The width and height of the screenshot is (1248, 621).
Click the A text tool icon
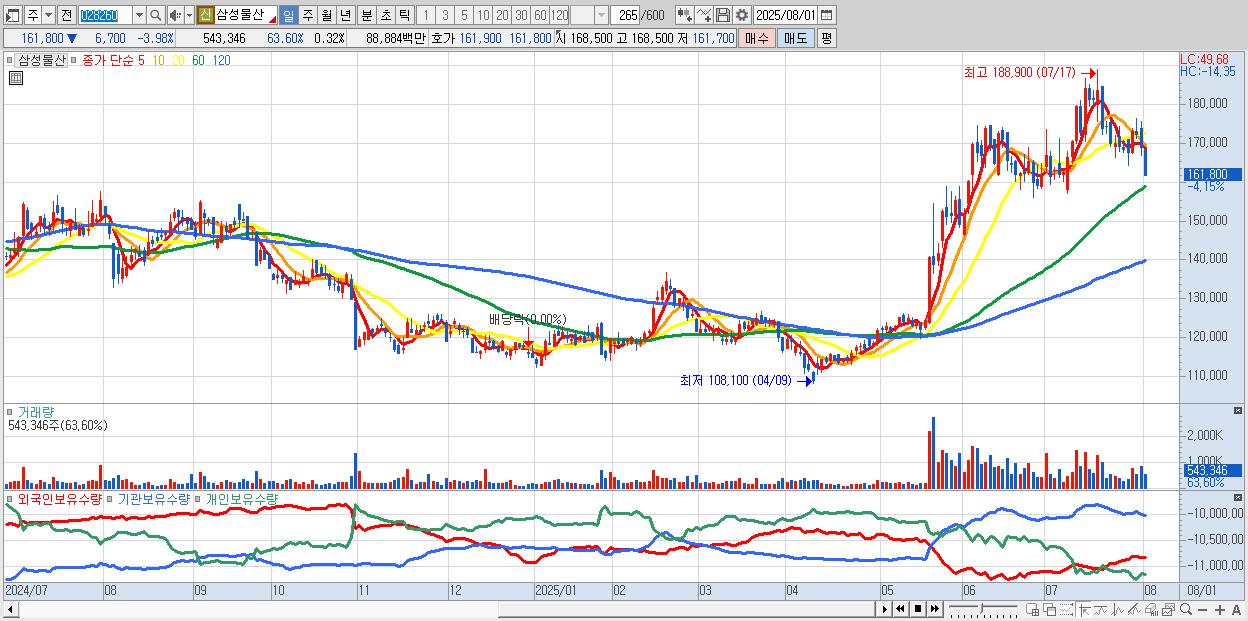point(1236,610)
